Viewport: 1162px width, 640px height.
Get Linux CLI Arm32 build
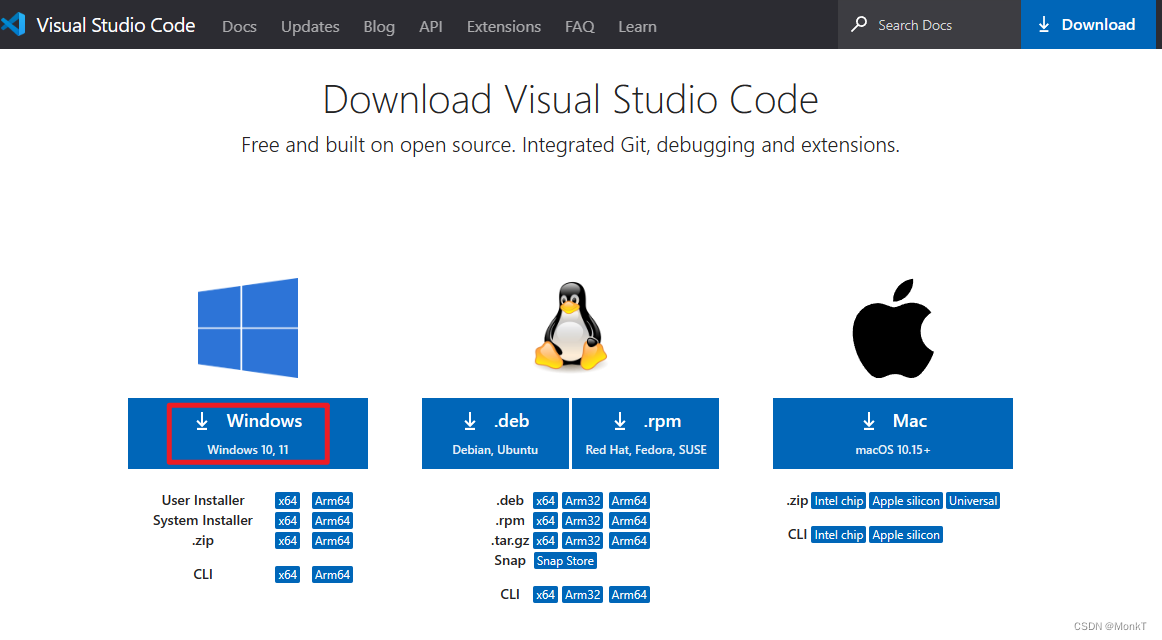(x=582, y=595)
